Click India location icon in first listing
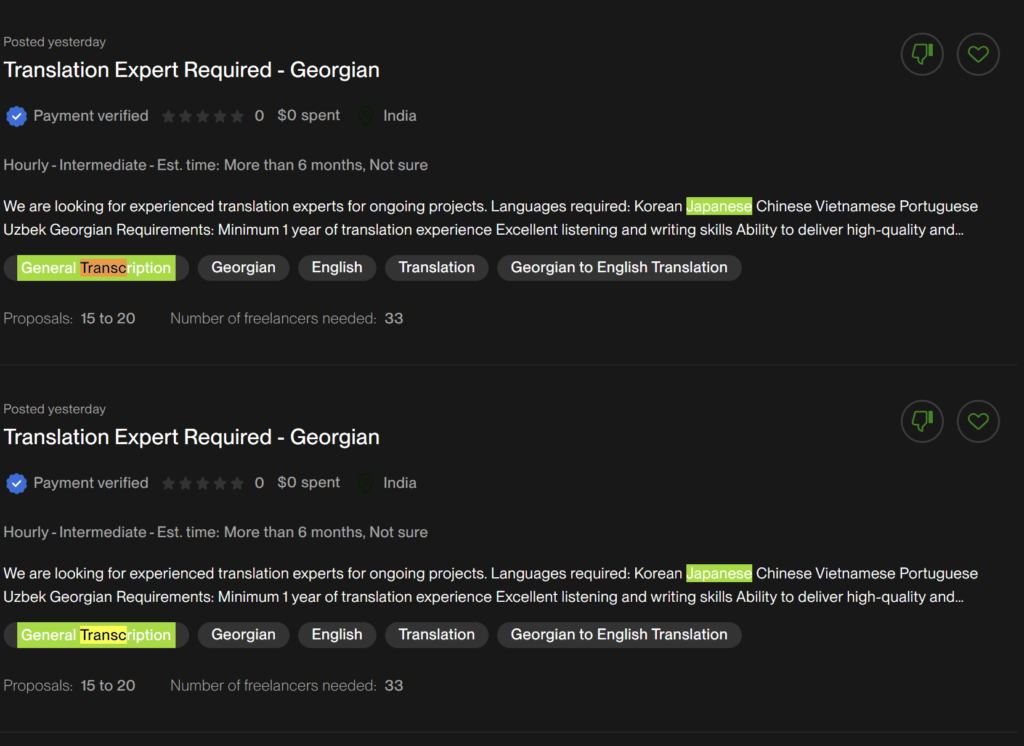 point(367,116)
